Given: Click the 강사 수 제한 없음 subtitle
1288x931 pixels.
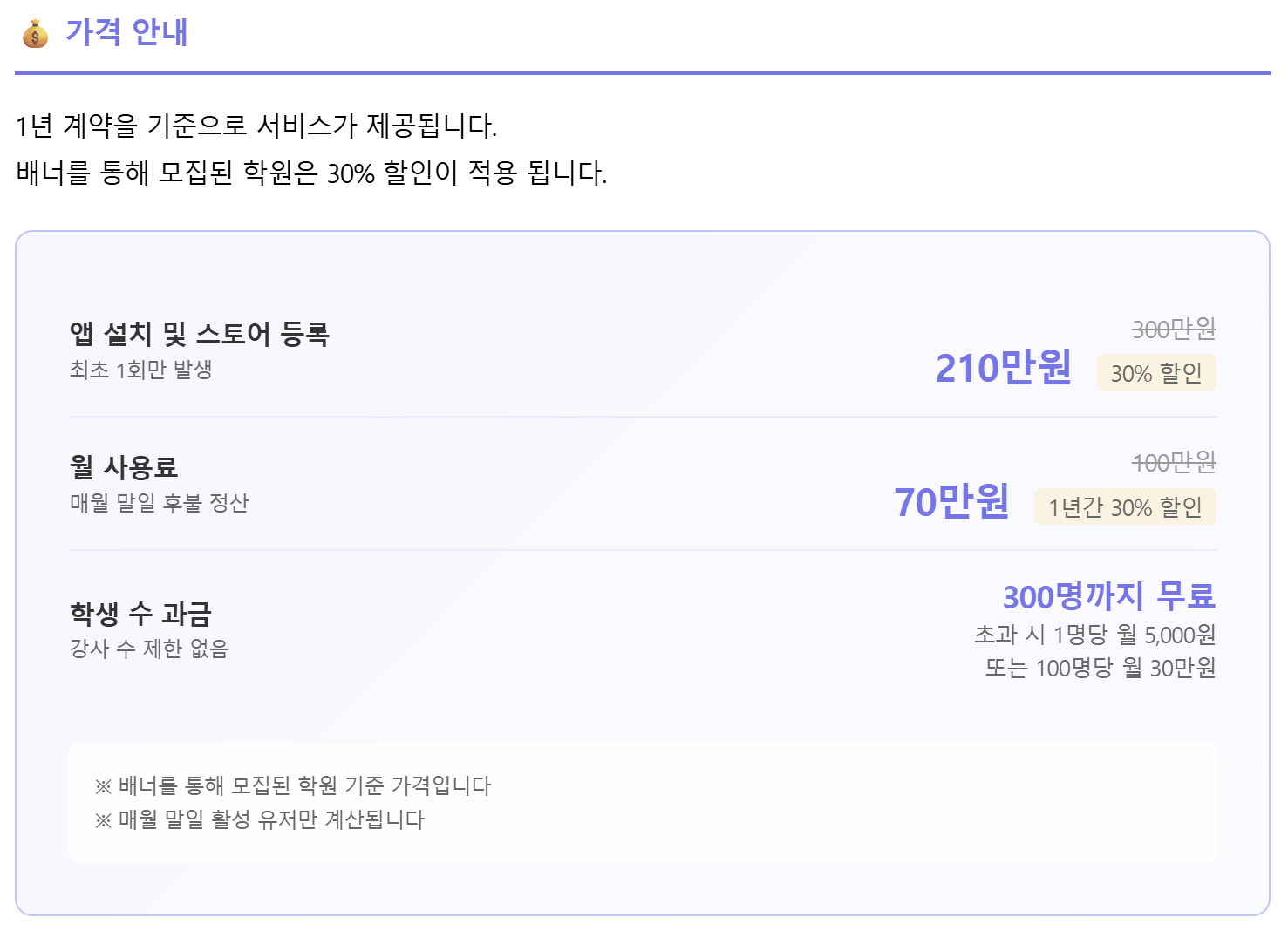Looking at the screenshot, I should (149, 649).
